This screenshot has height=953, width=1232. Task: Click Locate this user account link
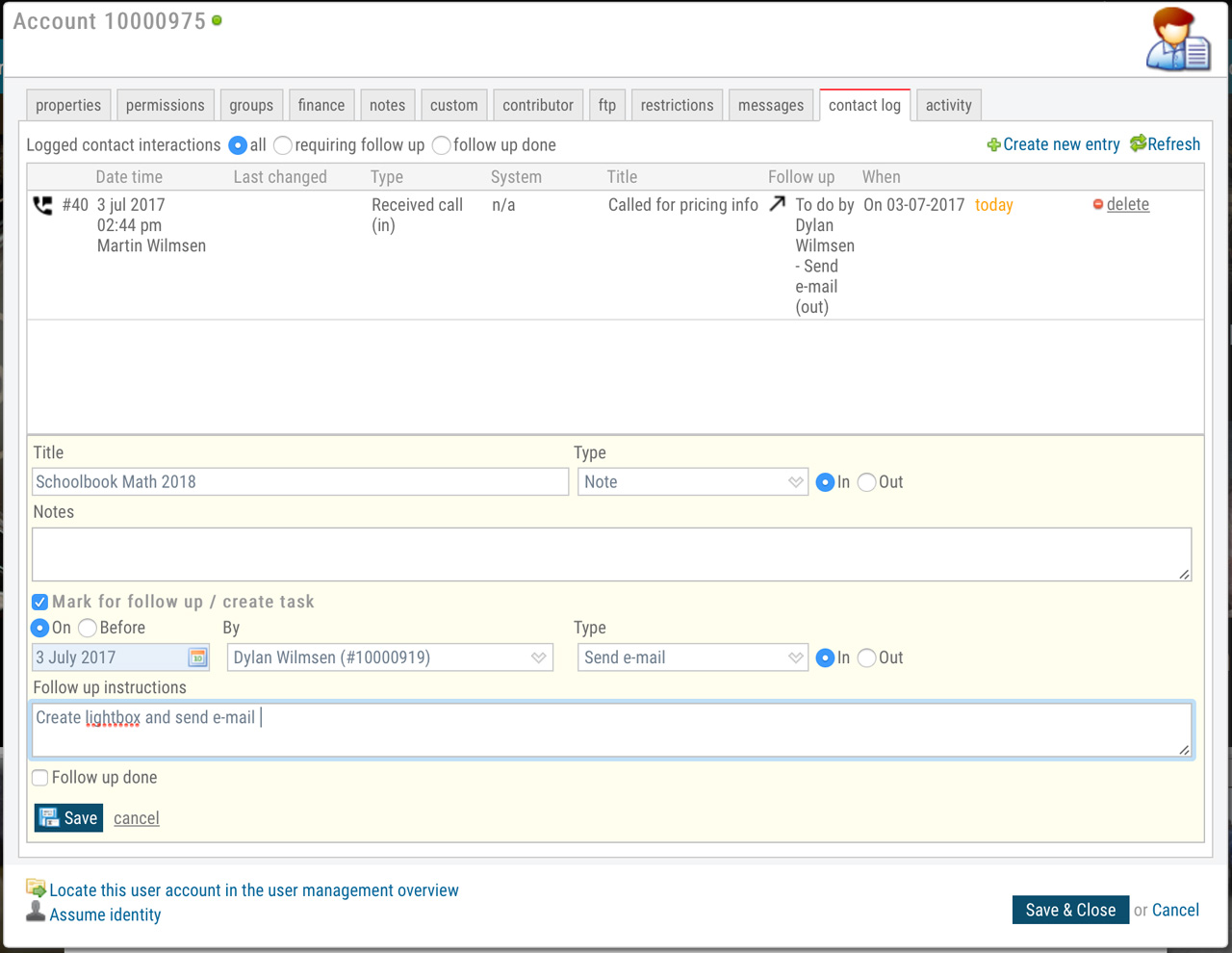point(254,890)
